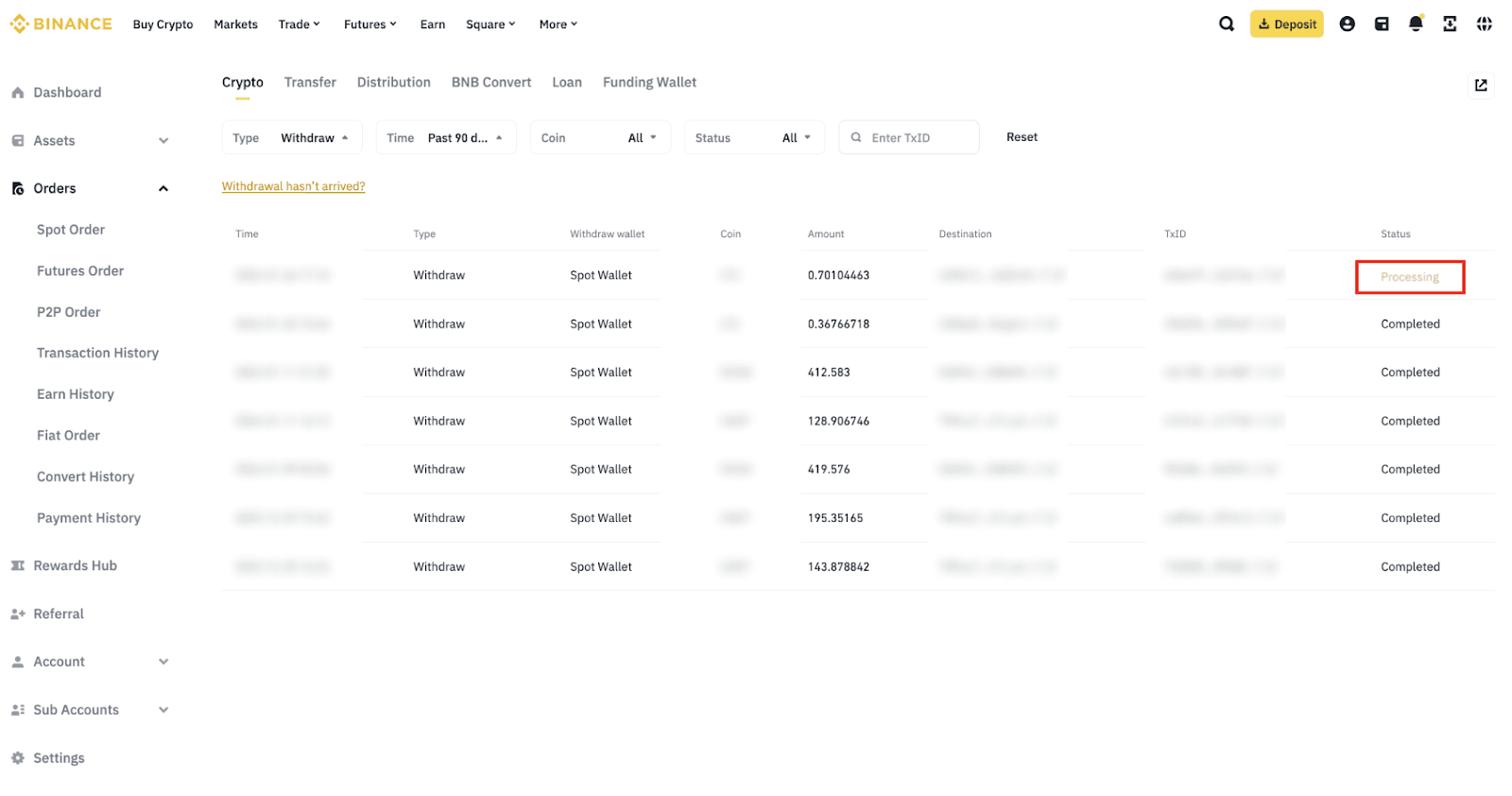Open the wallet icon in the top bar

click(1382, 24)
